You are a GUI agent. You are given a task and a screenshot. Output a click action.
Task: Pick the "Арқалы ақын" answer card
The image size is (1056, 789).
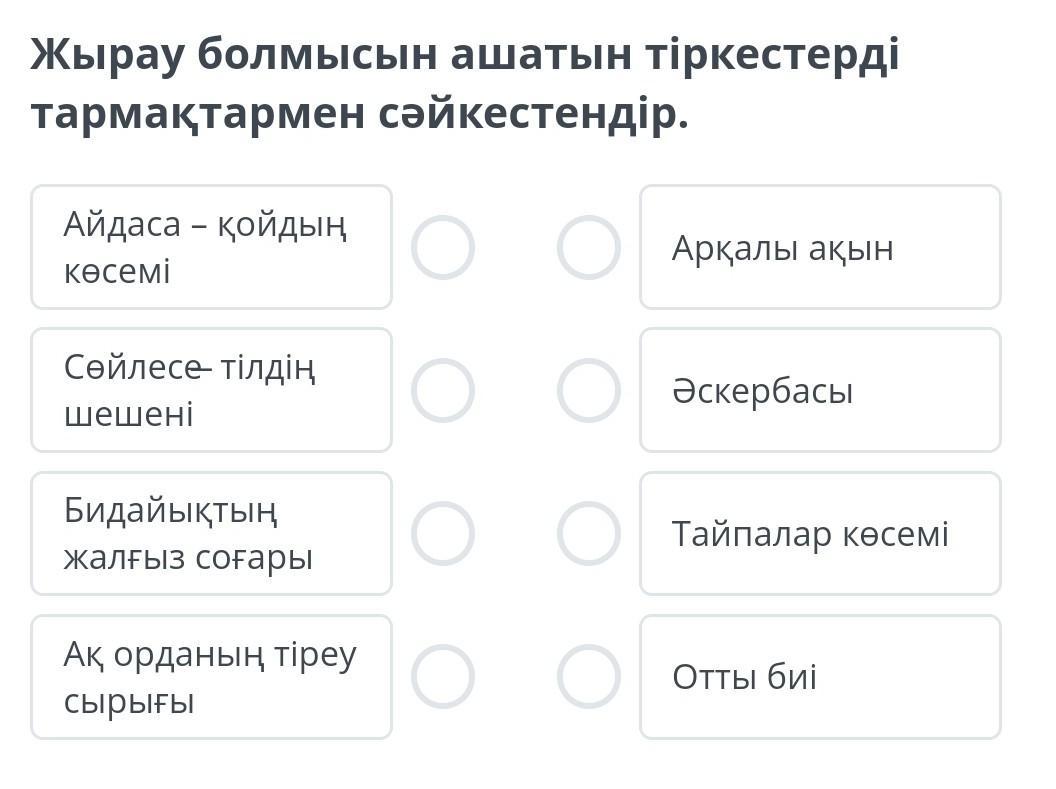coord(819,247)
